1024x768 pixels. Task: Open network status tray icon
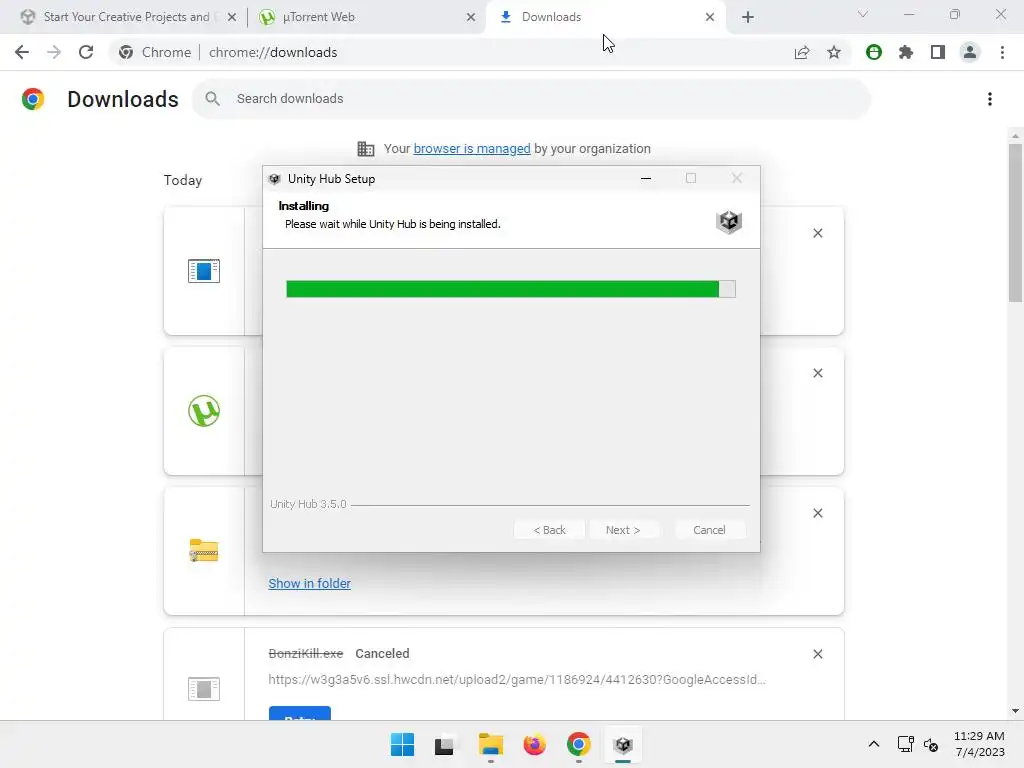(905, 744)
